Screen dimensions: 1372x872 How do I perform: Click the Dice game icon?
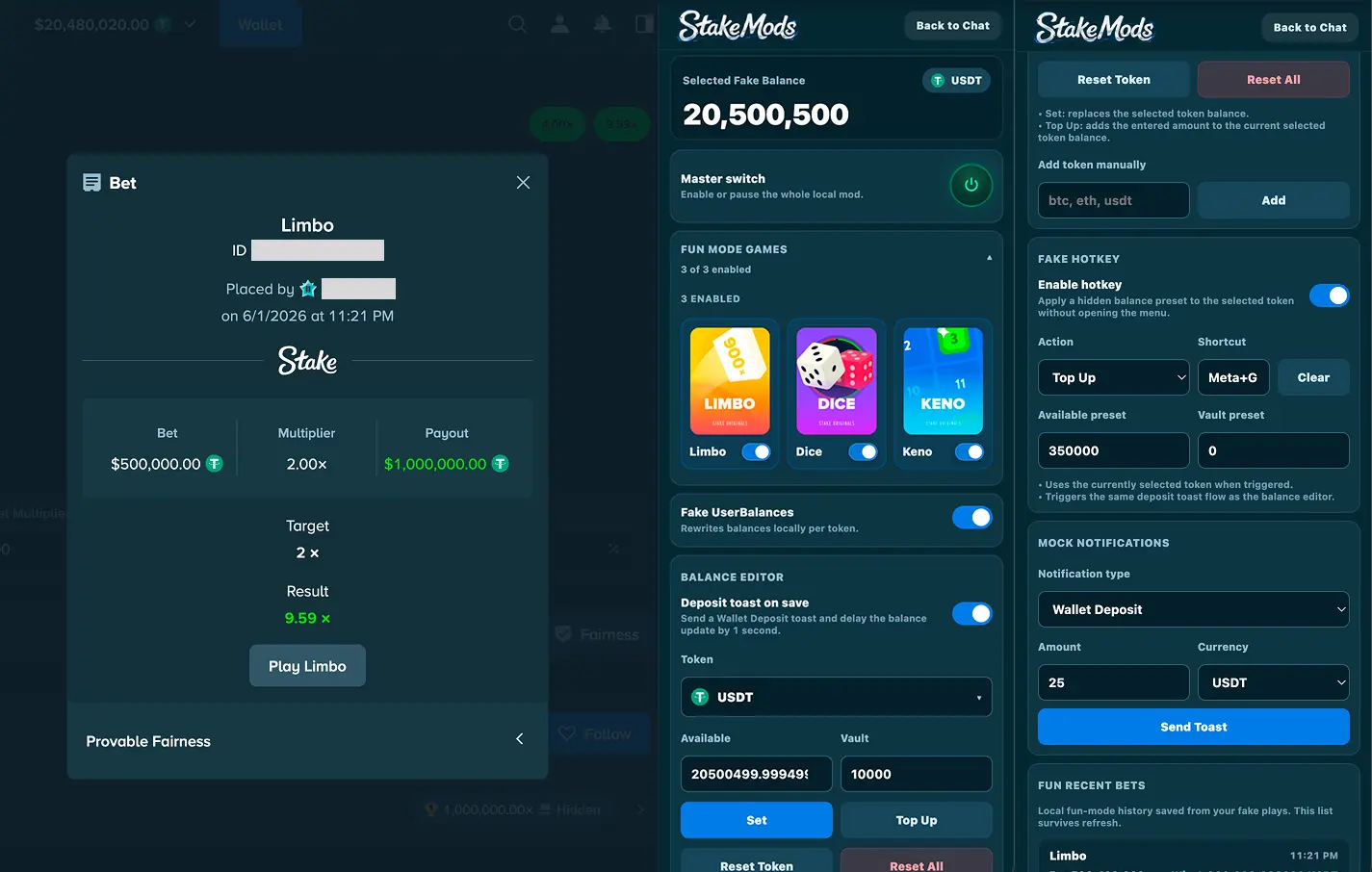pos(837,381)
